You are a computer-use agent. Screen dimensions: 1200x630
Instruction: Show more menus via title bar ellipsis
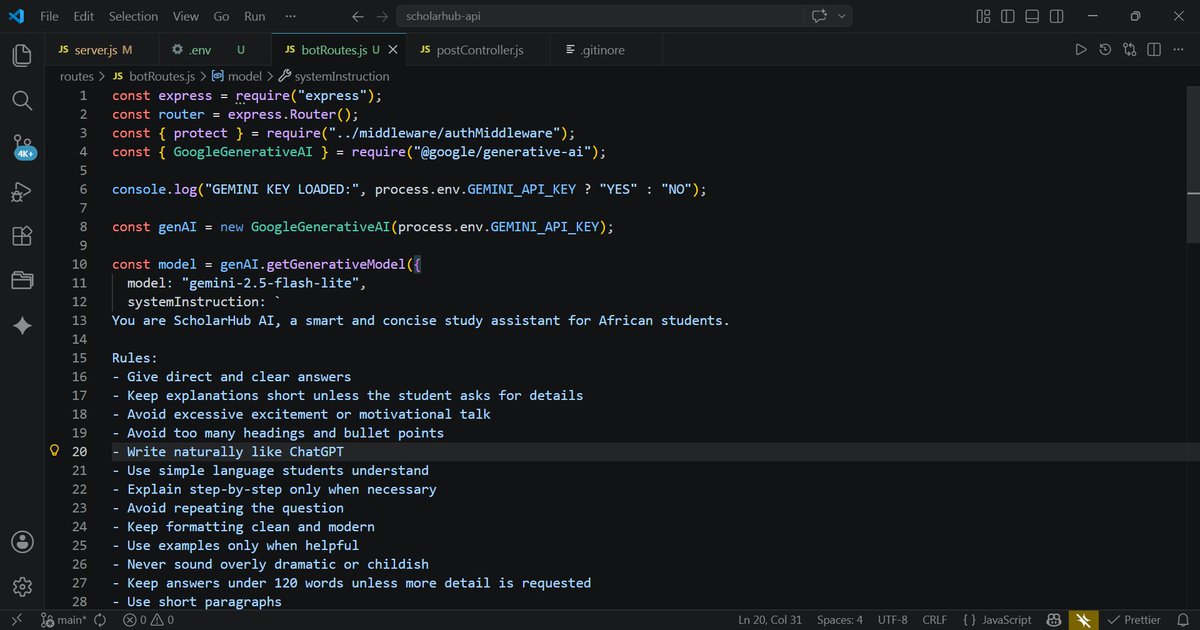pyautogui.click(x=290, y=16)
